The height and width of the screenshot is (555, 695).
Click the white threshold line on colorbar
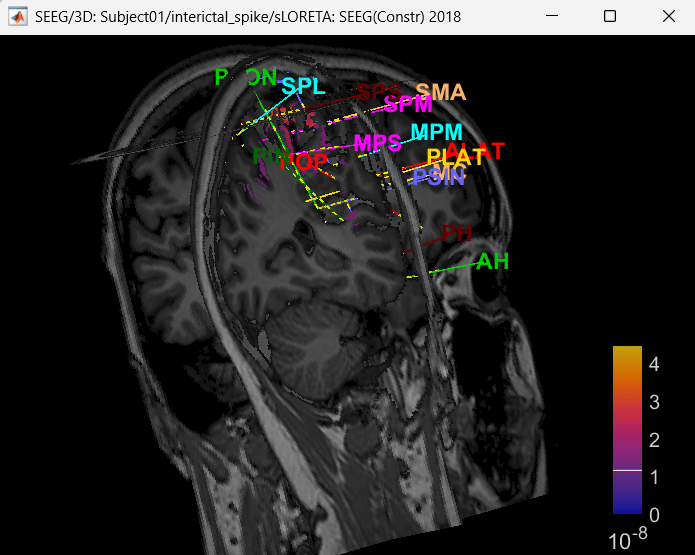(x=627, y=470)
